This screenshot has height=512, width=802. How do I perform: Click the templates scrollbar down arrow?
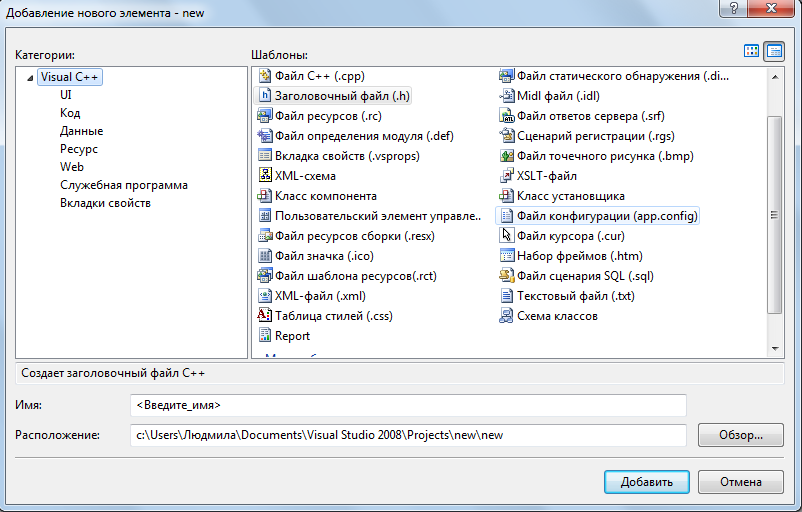[774, 348]
